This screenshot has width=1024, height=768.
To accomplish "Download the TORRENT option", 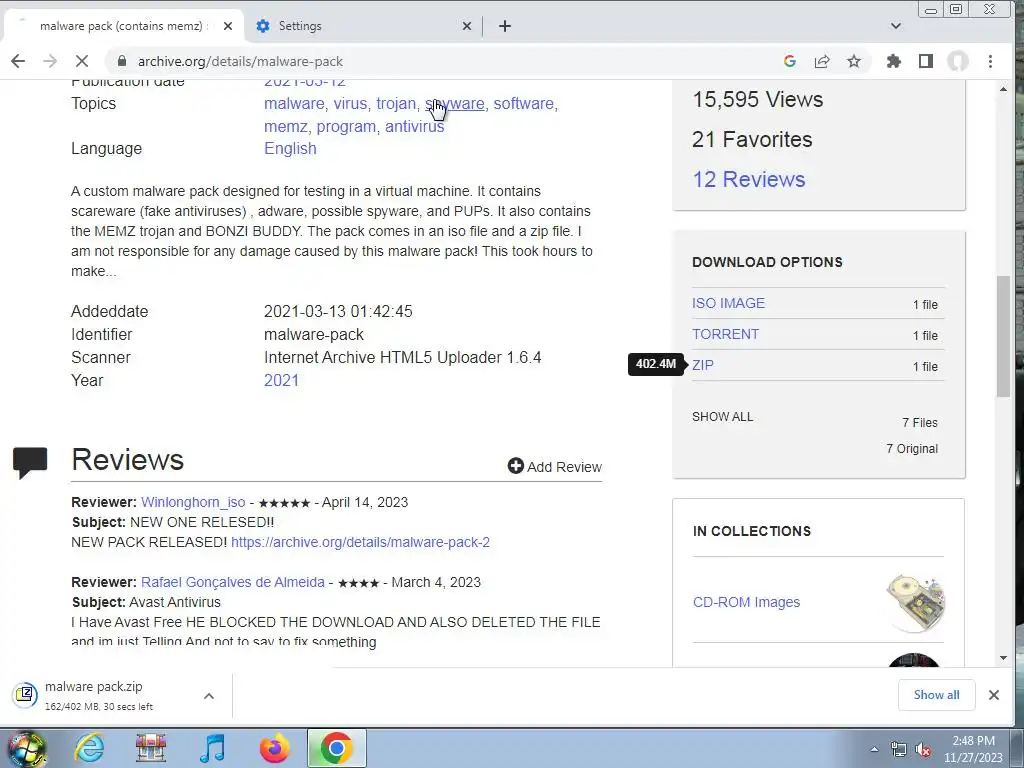I will pos(726,334).
